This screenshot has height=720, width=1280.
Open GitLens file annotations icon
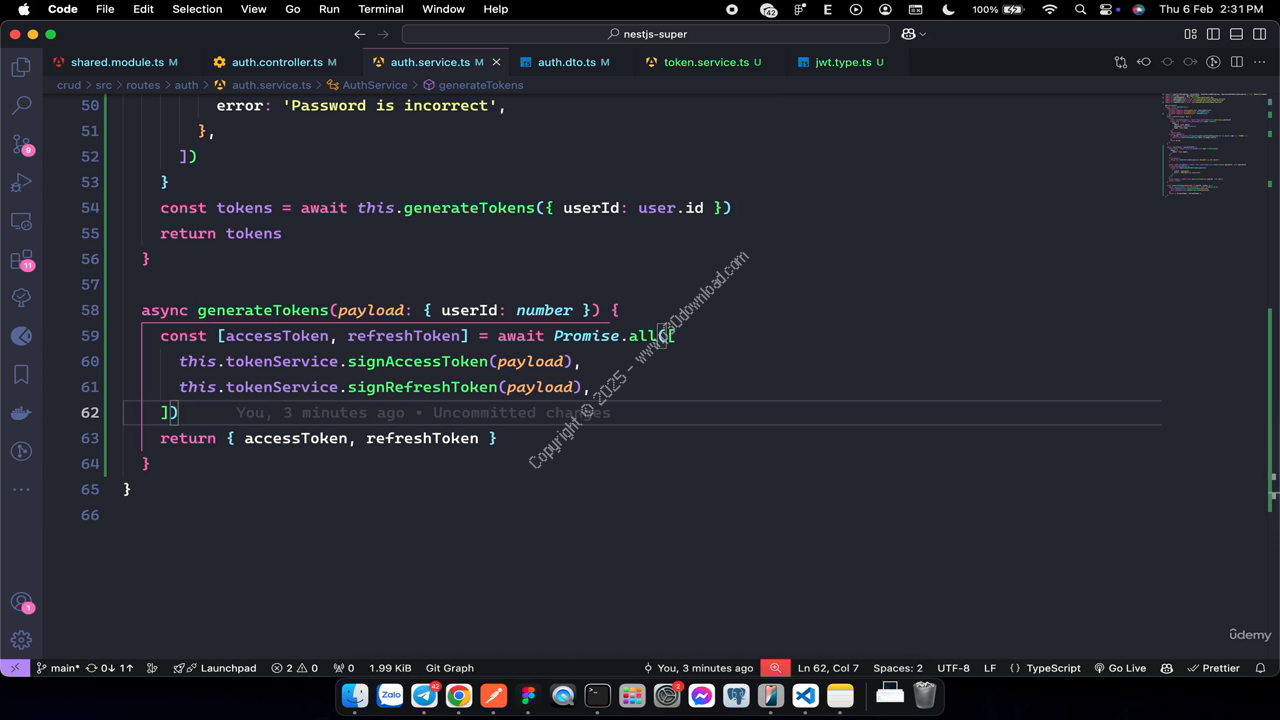1213,62
